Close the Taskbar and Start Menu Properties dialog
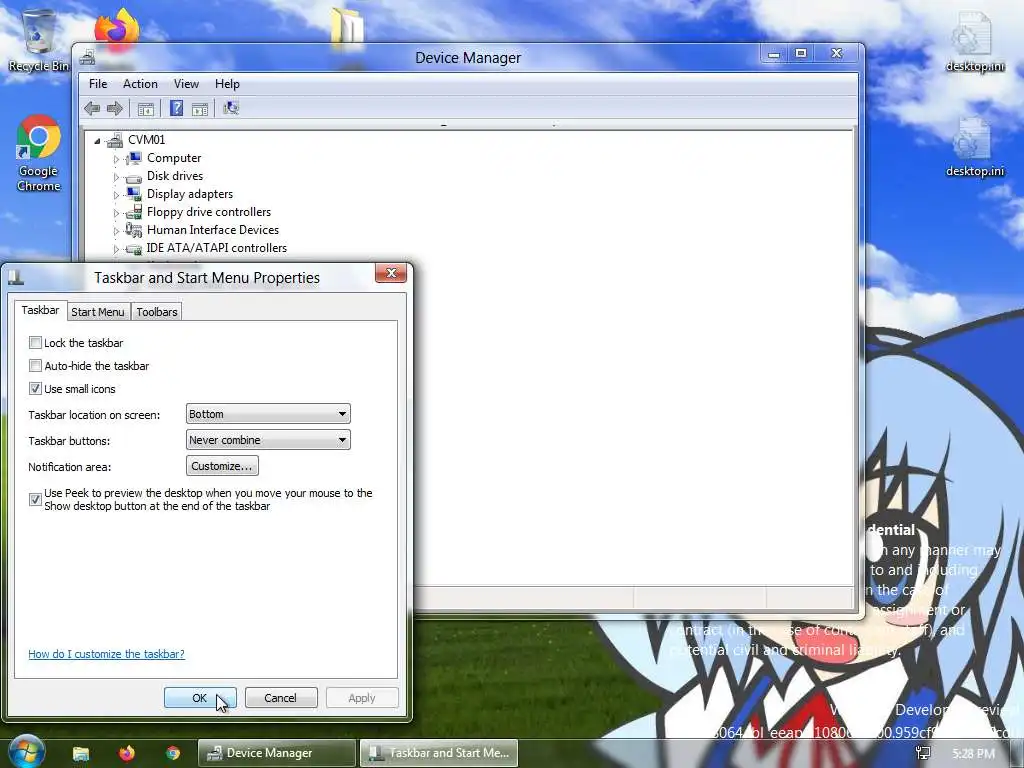Image resolution: width=1024 pixels, height=768 pixels. click(391, 273)
